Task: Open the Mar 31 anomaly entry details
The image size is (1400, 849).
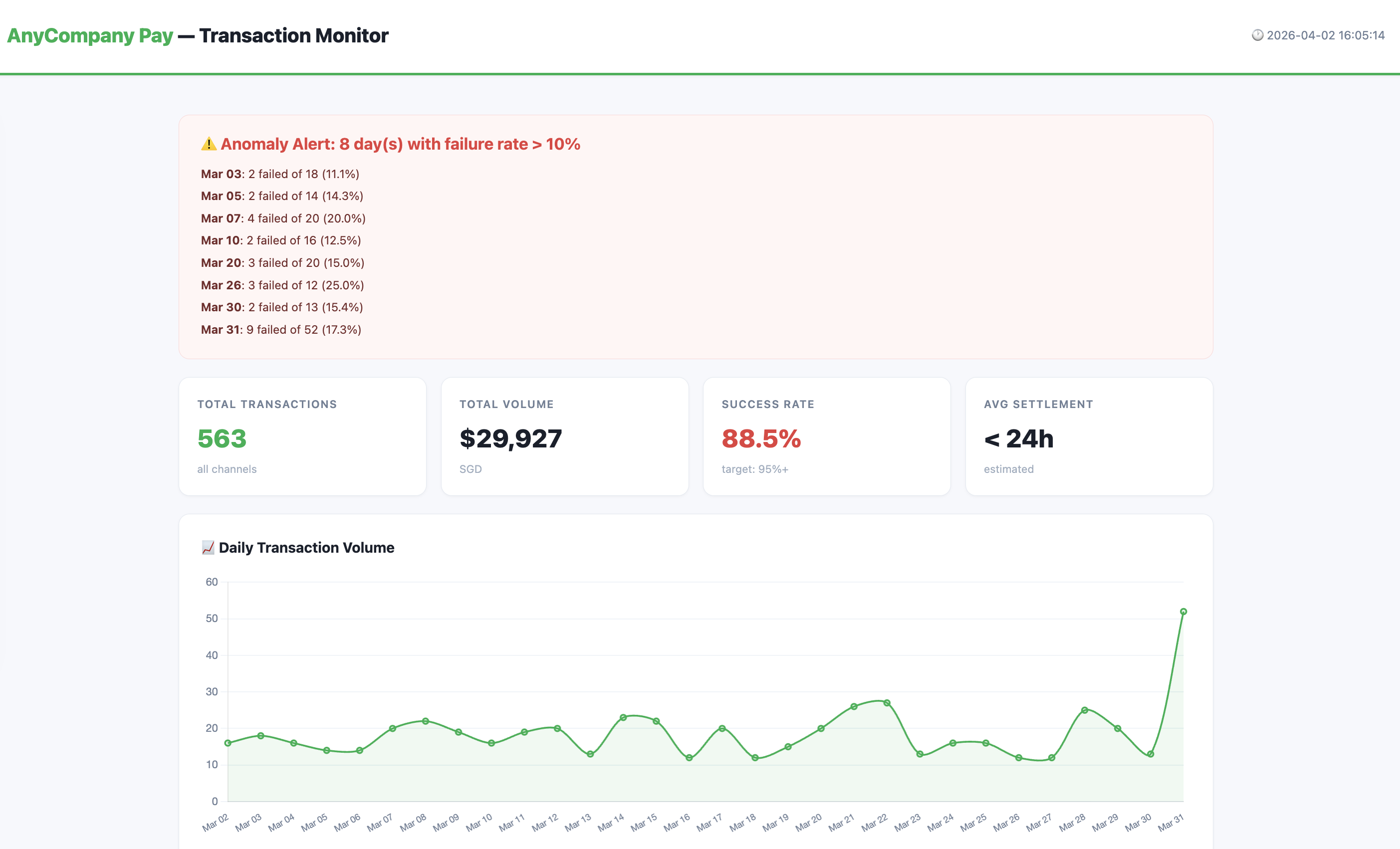Action: [281, 329]
